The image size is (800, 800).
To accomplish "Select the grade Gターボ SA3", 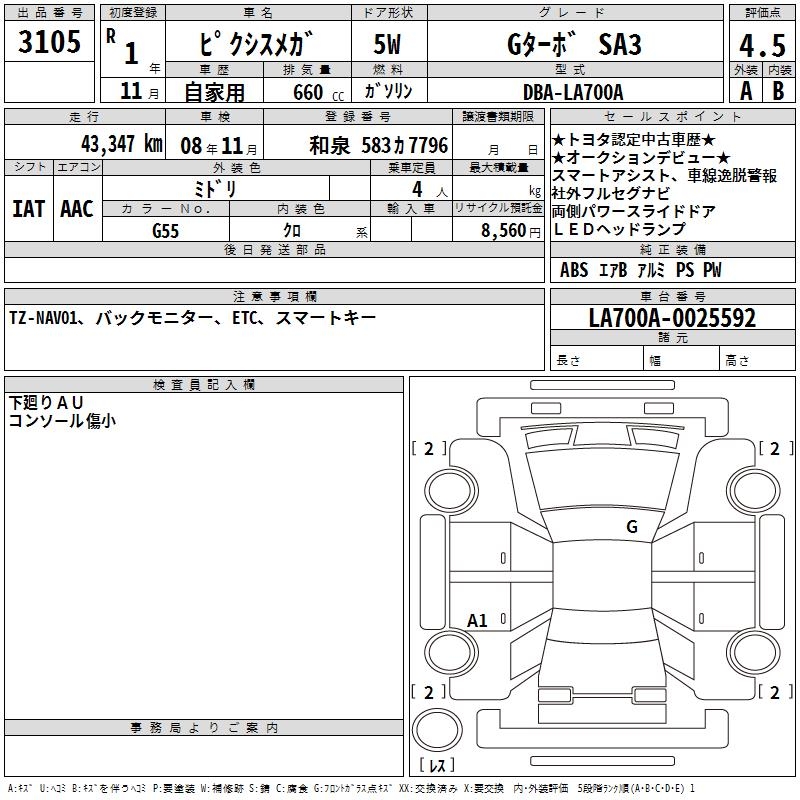I will click(x=574, y=44).
